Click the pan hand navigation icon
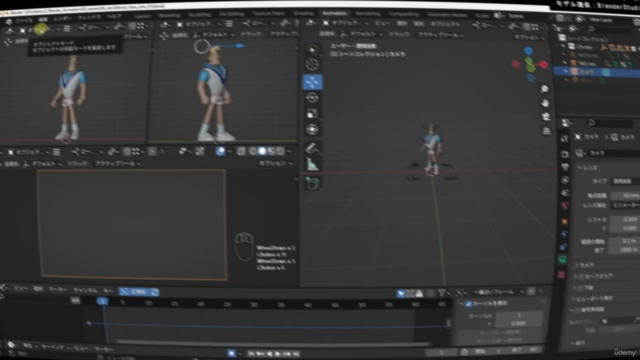The height and width of the screenshot is (360, 640). point(545,103)
